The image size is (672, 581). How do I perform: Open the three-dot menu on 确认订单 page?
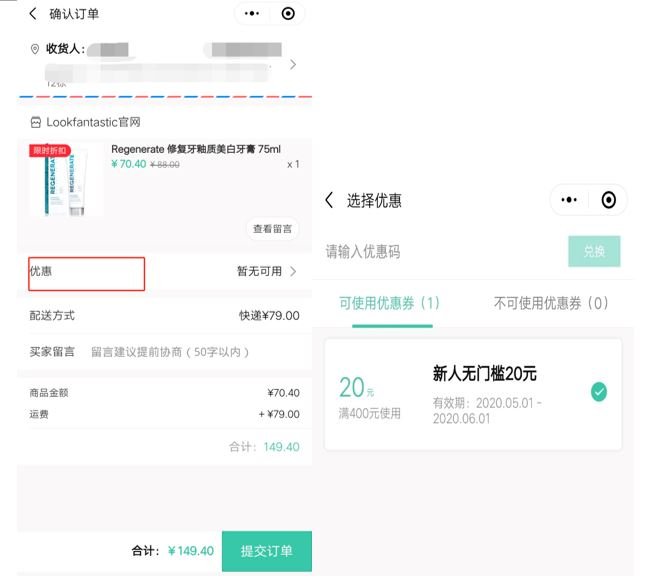point(252,14)
